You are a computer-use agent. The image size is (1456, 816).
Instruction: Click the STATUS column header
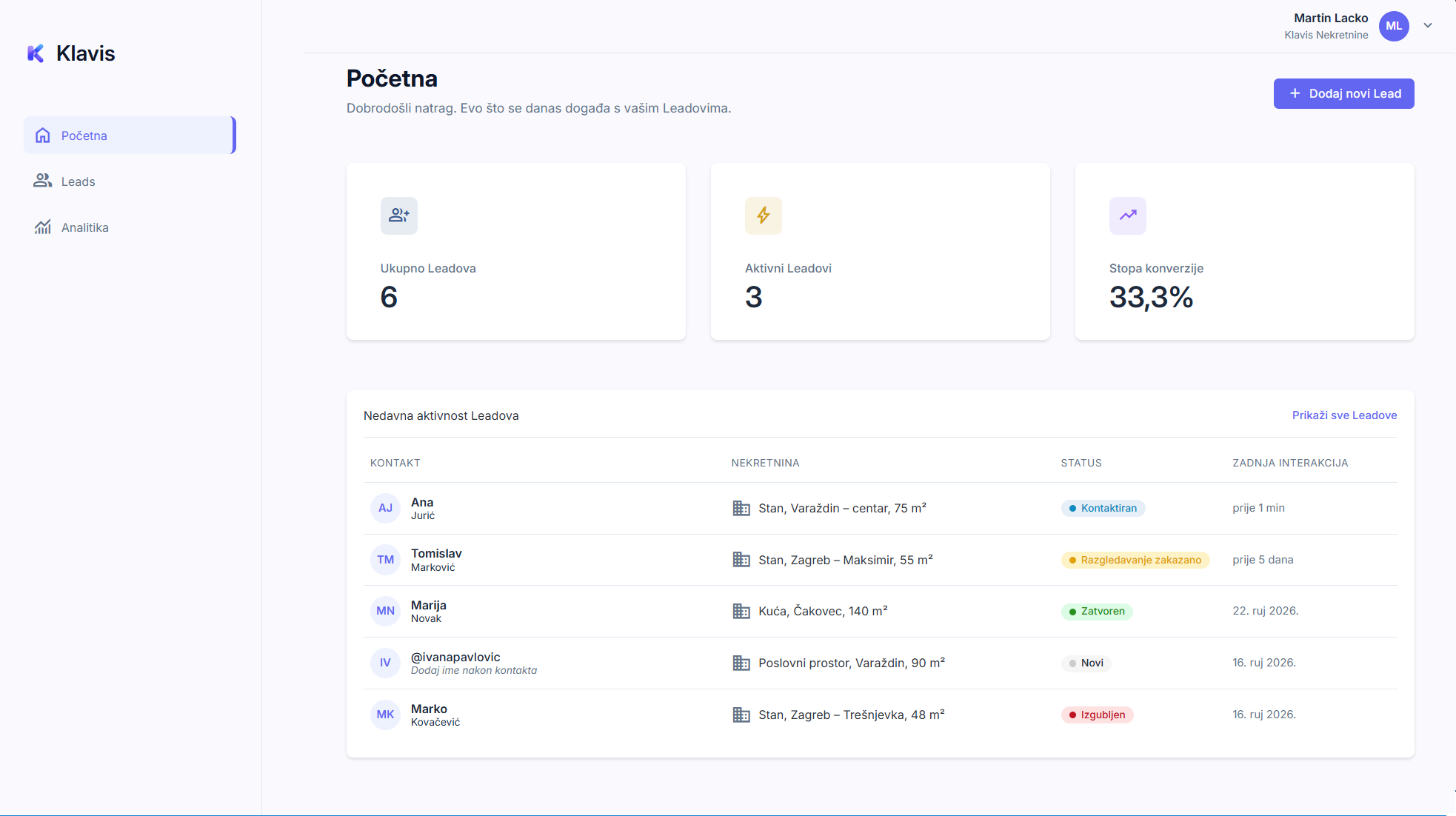point(1081,463)
